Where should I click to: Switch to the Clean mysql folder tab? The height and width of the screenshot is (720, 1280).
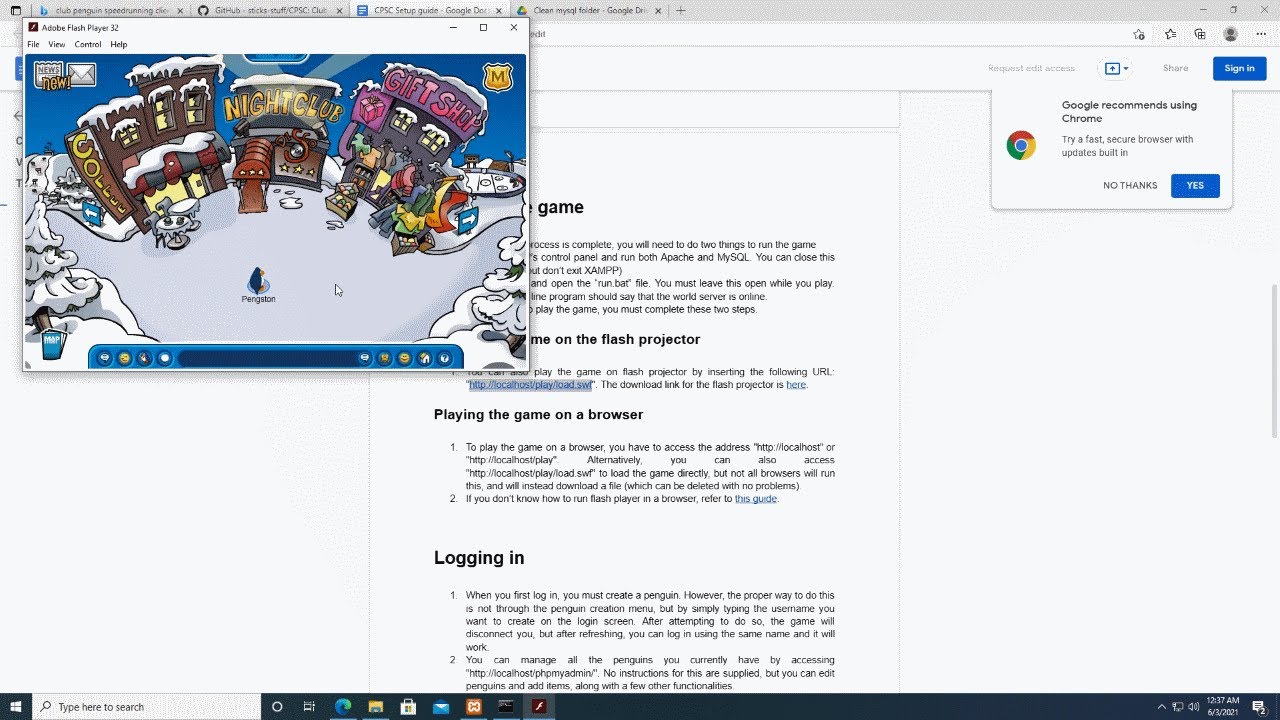click(588, 10)
